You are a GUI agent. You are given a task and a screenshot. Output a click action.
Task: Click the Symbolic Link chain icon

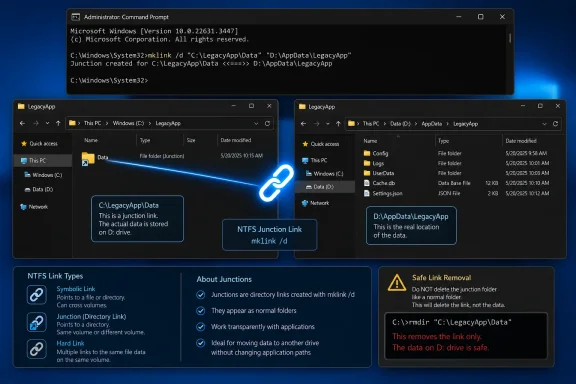point(37,295)
